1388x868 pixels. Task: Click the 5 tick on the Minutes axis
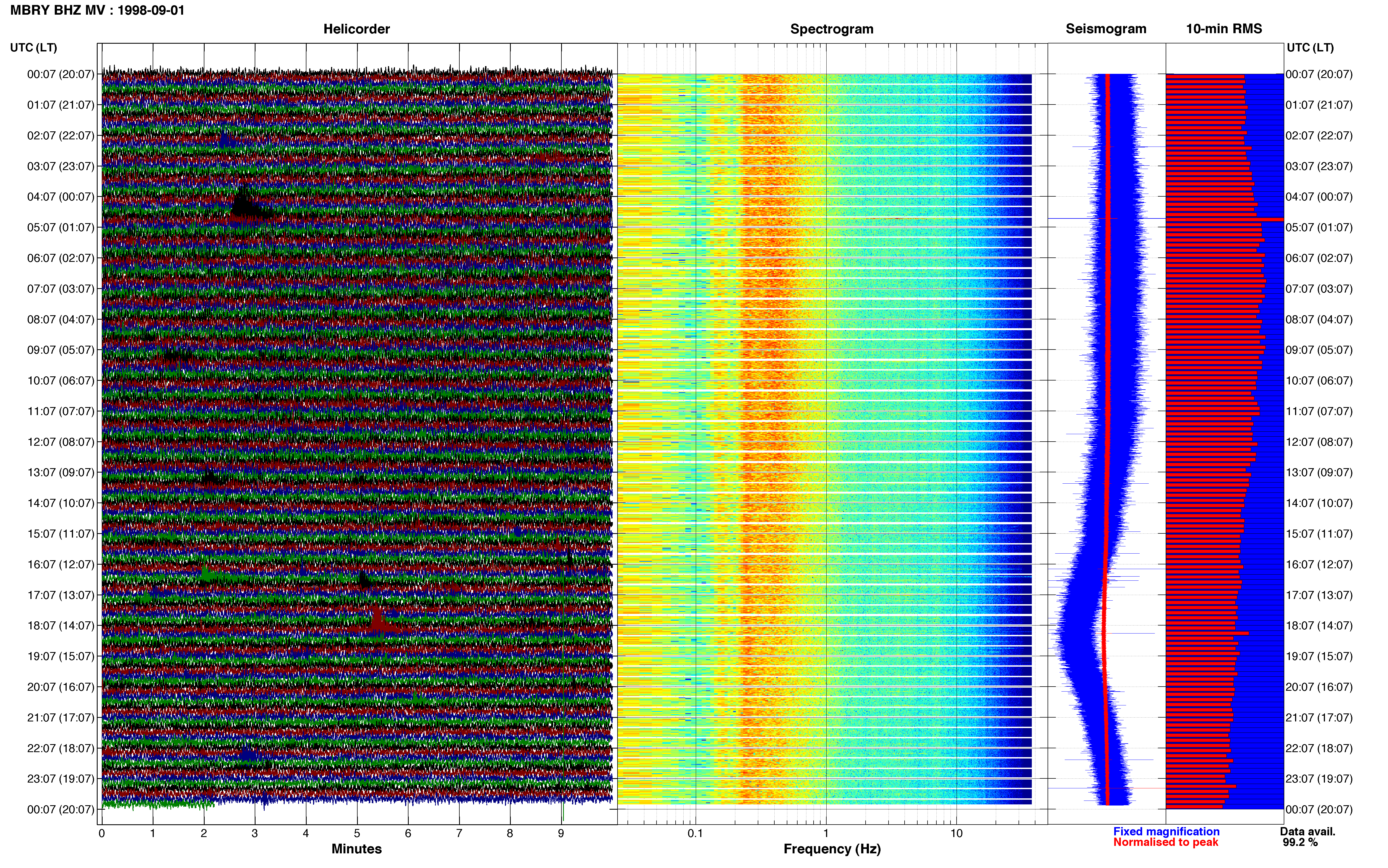(x=357, y=833)
